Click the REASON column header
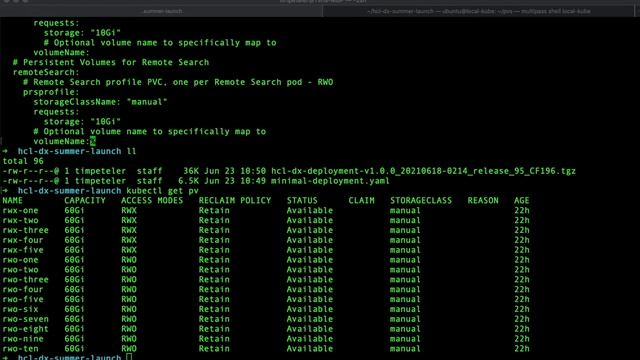 [483, 201]
